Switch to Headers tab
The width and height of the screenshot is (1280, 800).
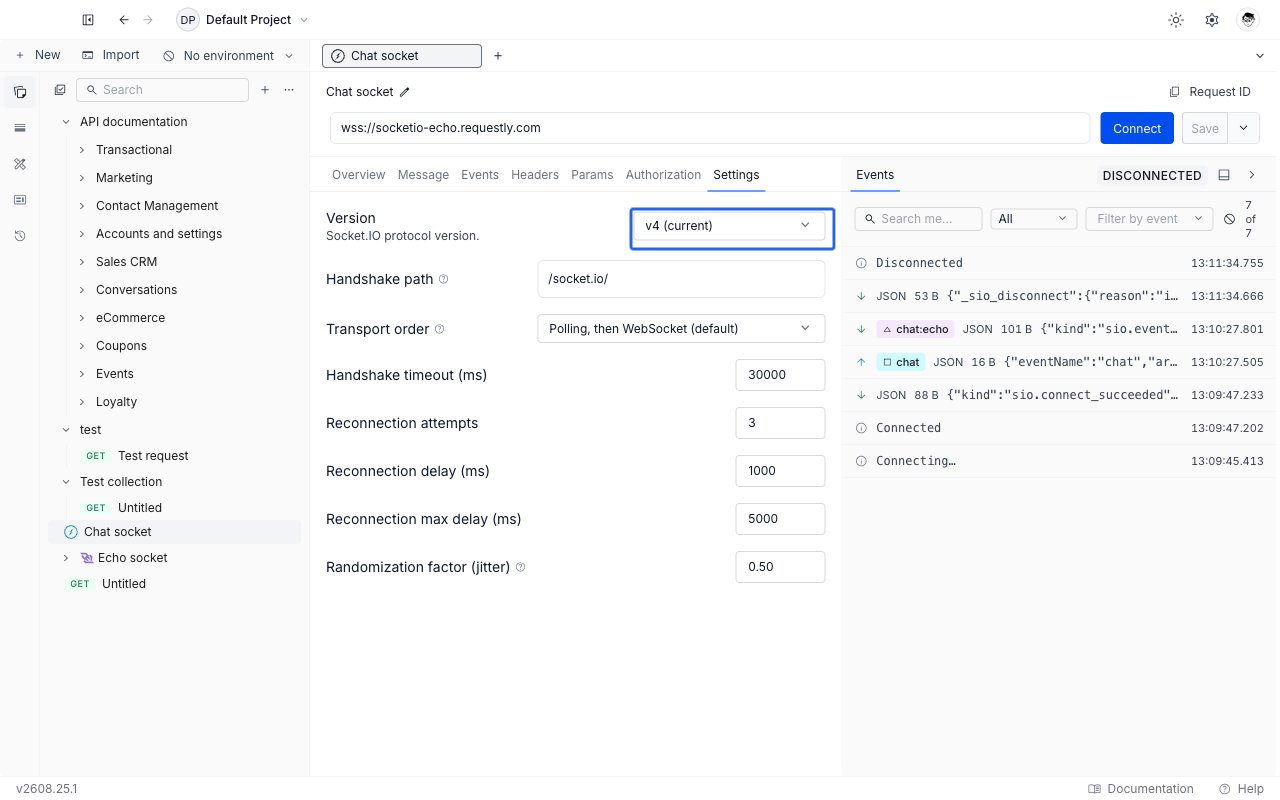point(535,175)
